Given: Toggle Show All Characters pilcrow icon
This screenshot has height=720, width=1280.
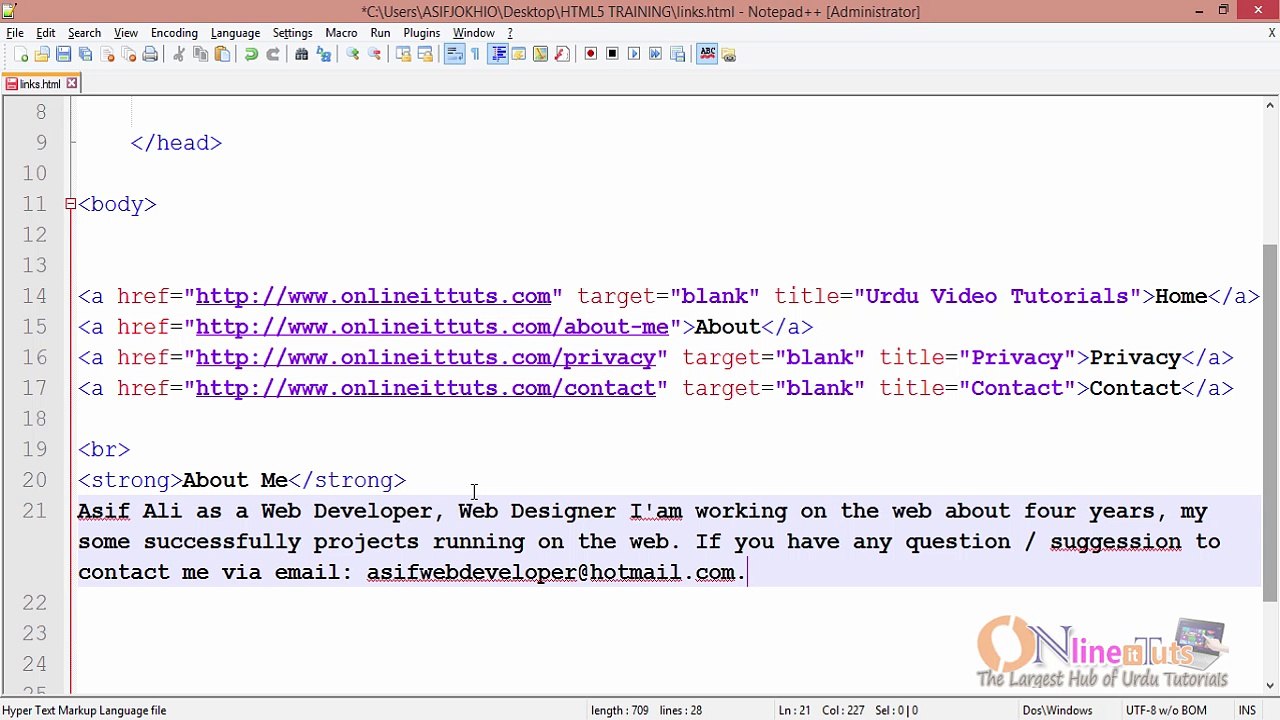Looking at the screenshot, I should point(475,54).
